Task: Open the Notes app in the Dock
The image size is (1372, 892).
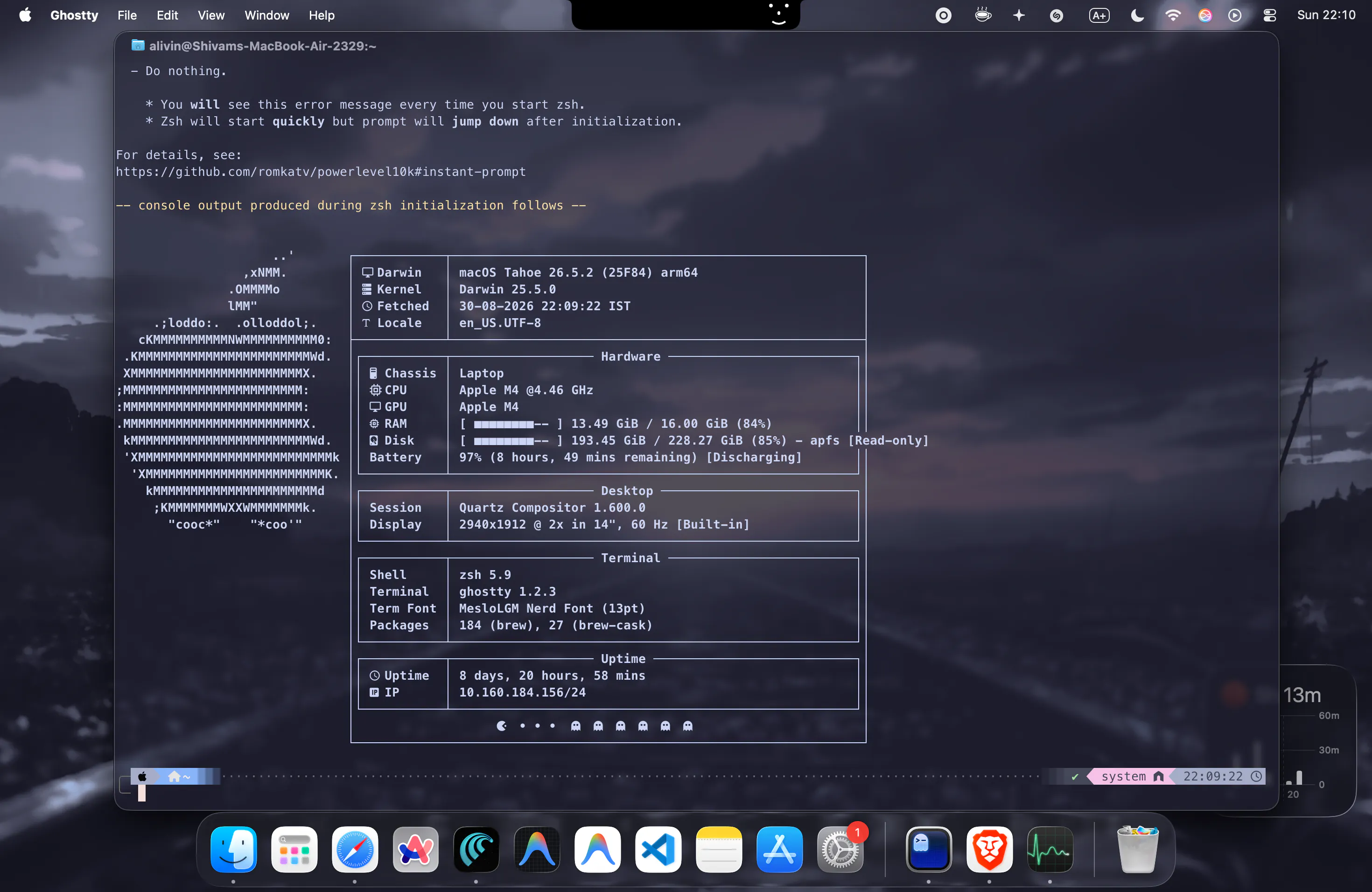Action: pos(719,850)
